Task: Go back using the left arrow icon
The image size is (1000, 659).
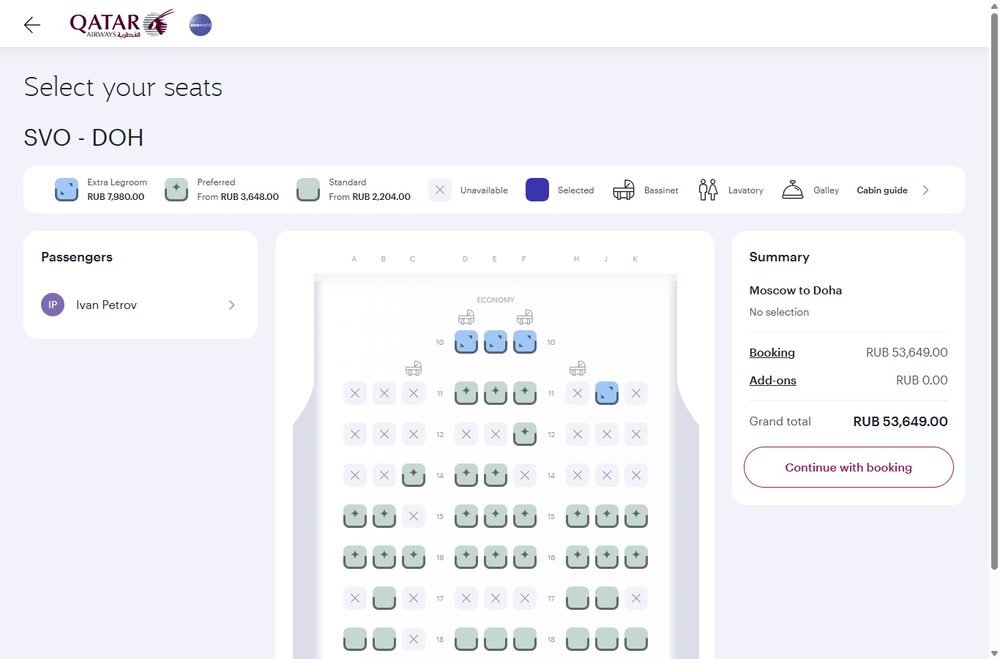Action: point(32,25)
